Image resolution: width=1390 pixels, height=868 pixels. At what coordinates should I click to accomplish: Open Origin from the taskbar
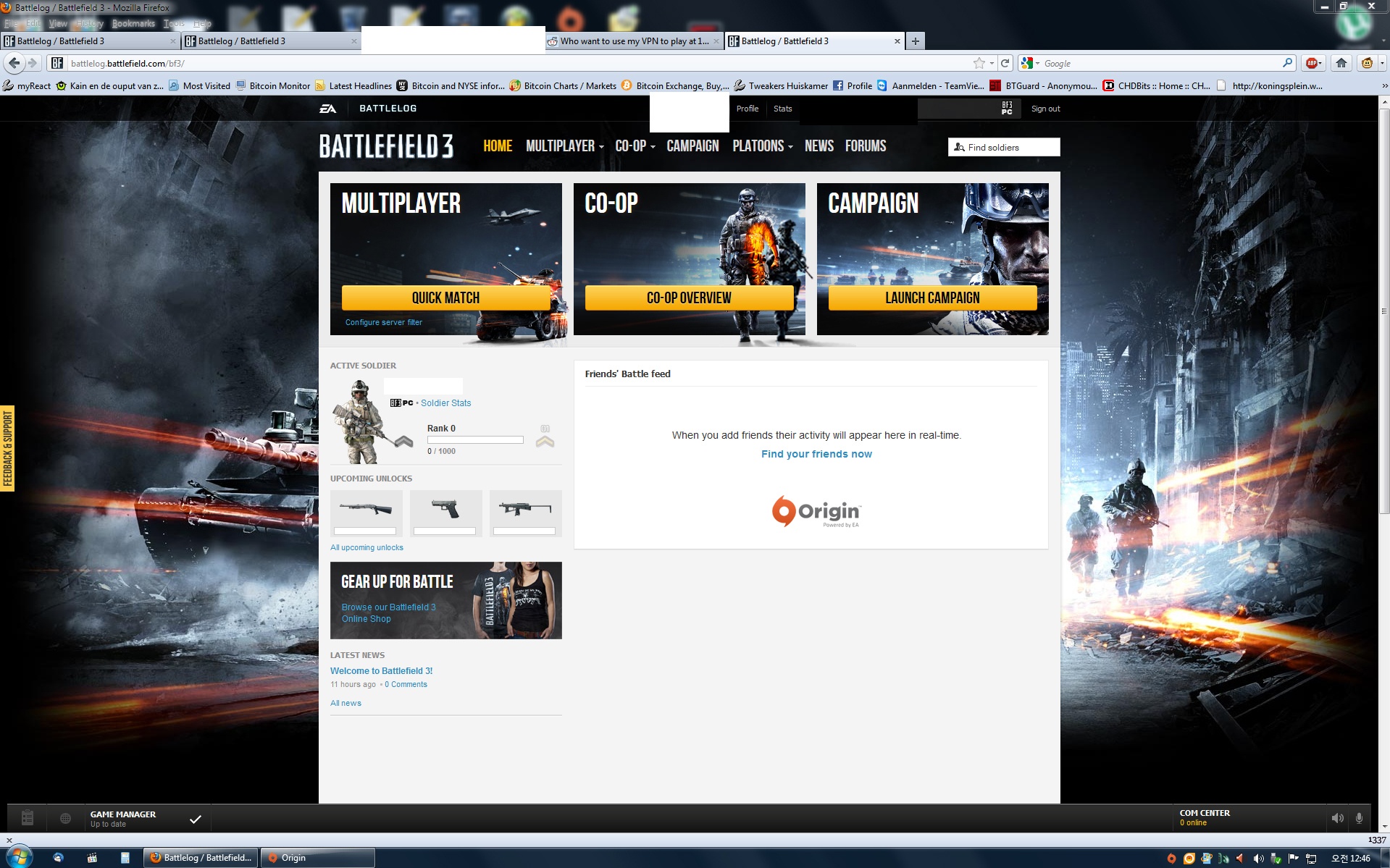tap(317, 858)
